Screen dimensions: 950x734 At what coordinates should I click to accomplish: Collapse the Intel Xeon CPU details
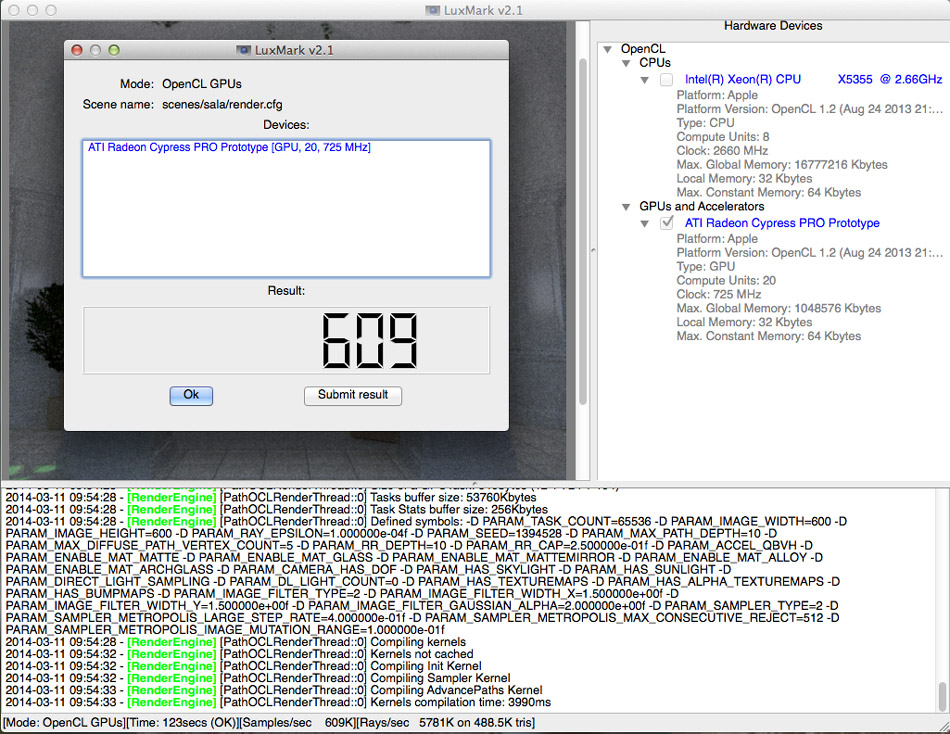[x=645, y=80]
